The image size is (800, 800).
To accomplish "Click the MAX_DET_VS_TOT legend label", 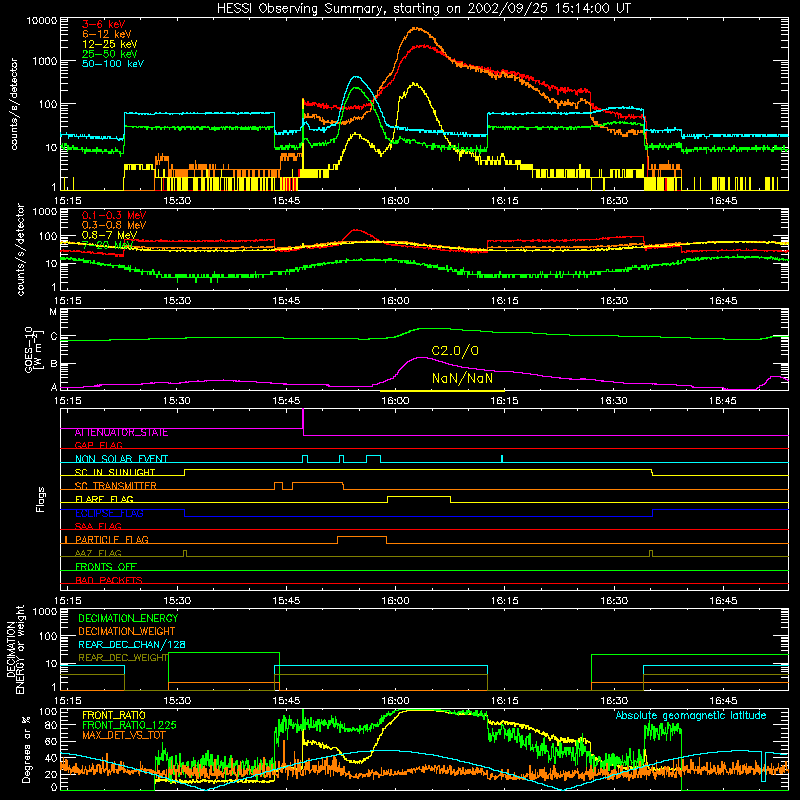I will [124, 735].
